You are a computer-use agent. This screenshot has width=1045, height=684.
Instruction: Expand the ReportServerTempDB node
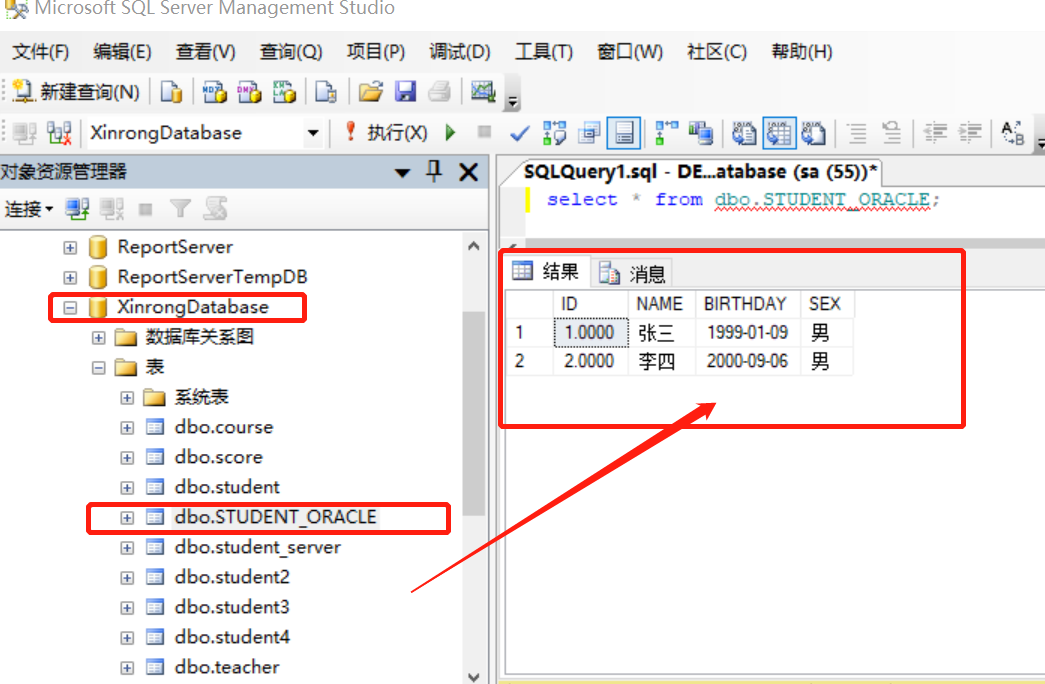point(70,277)
